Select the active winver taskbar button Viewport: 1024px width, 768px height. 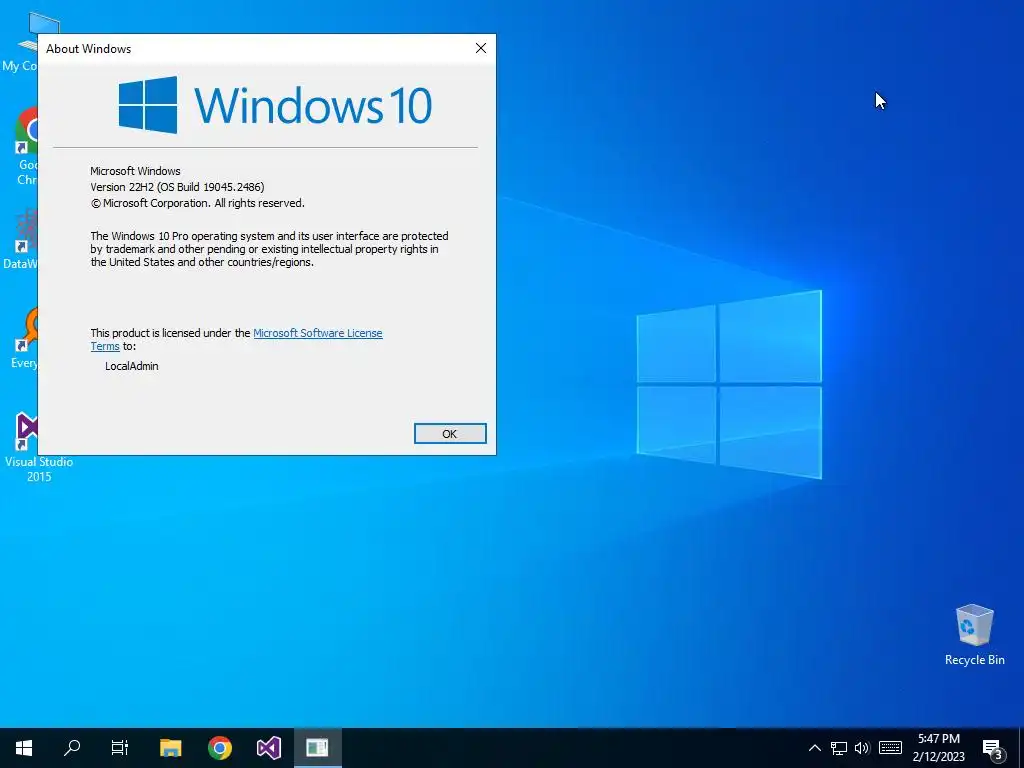click(x=317, y=748)
